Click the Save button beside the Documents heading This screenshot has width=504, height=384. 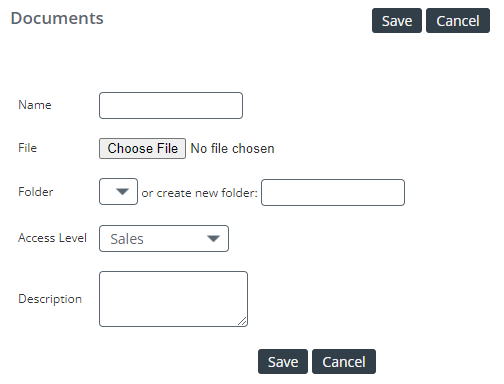(x=397, y=21)
